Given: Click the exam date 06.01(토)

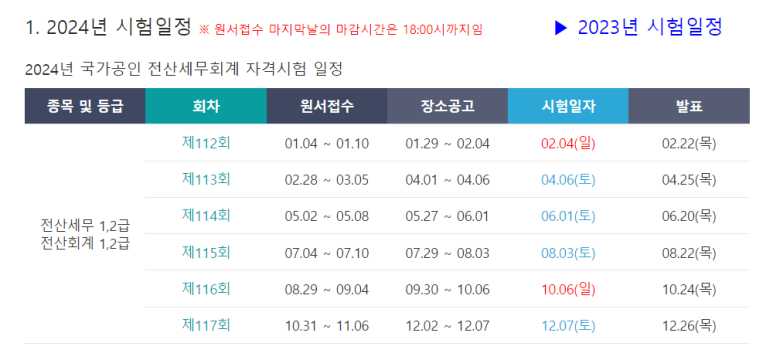Looking at the screenshot, I should 568,216.
